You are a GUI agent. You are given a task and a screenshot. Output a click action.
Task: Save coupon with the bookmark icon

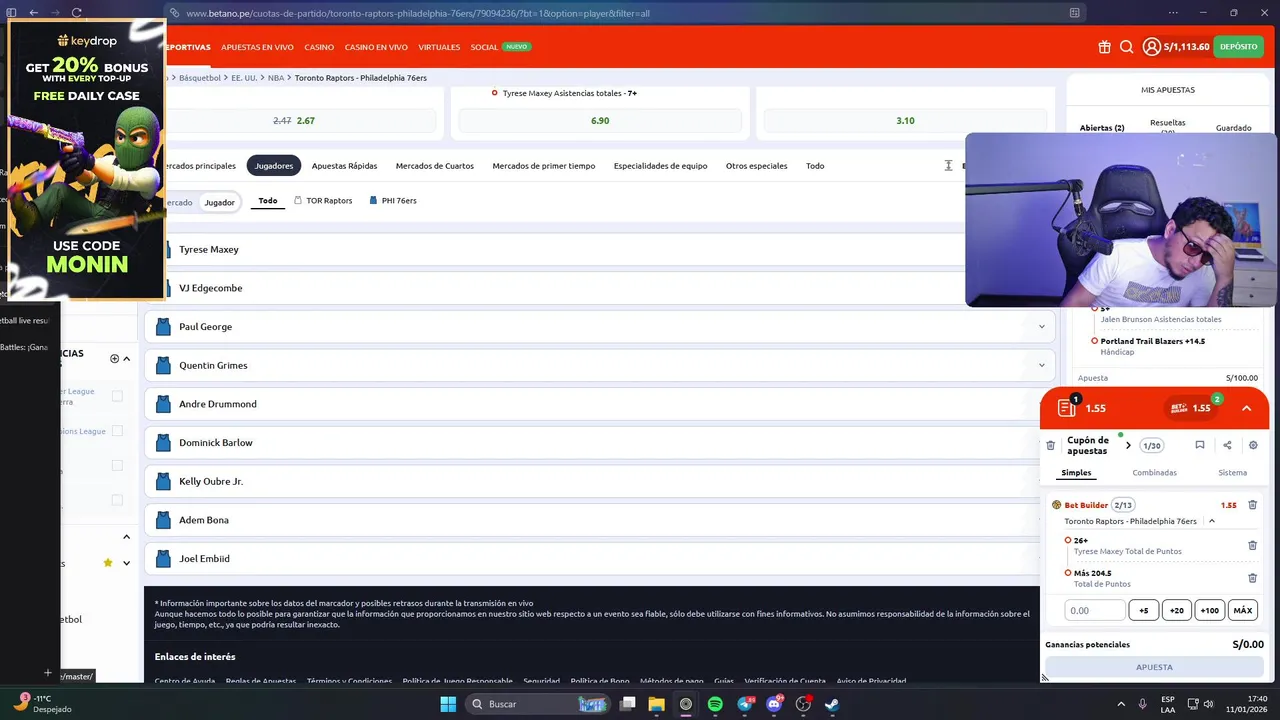[1200, 445]
